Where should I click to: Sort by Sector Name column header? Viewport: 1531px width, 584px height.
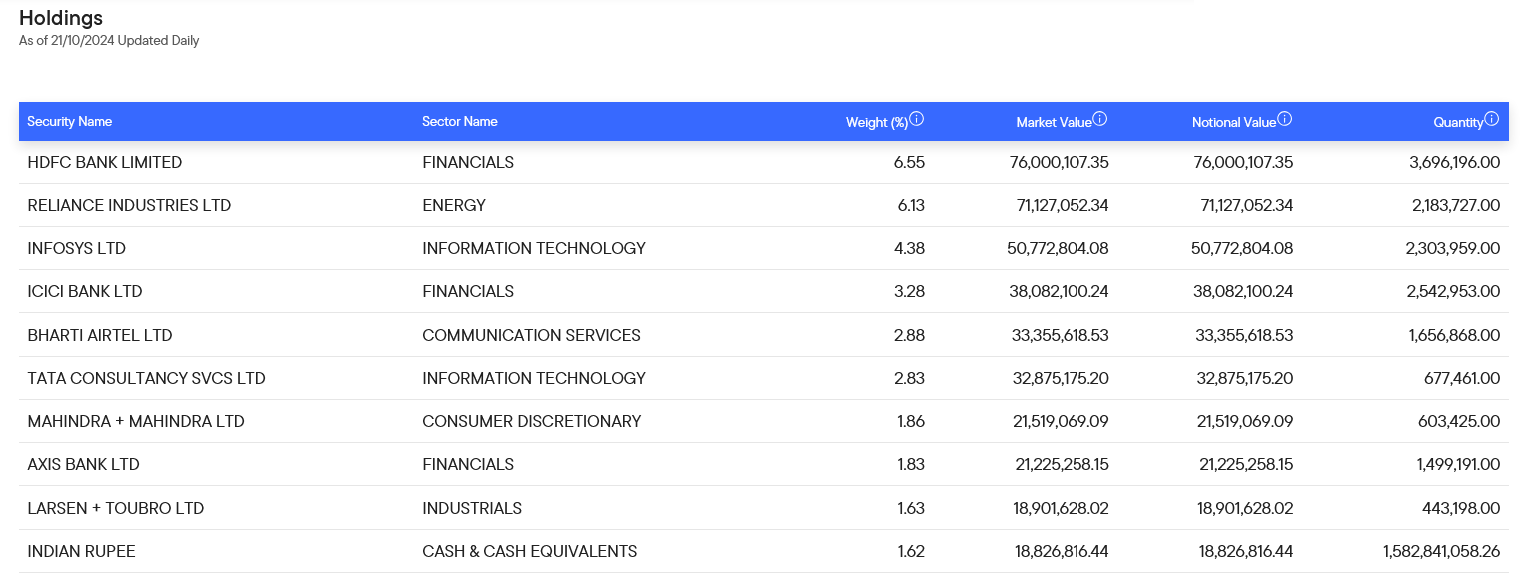click(459, 122)
